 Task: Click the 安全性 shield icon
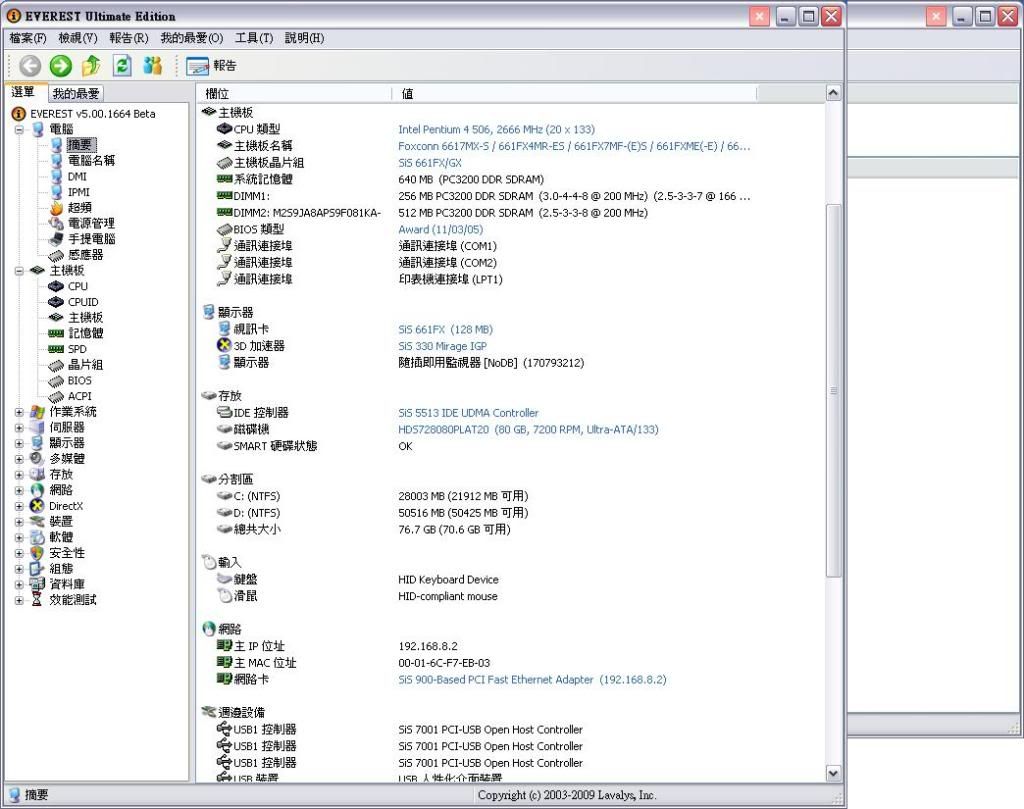37,553
